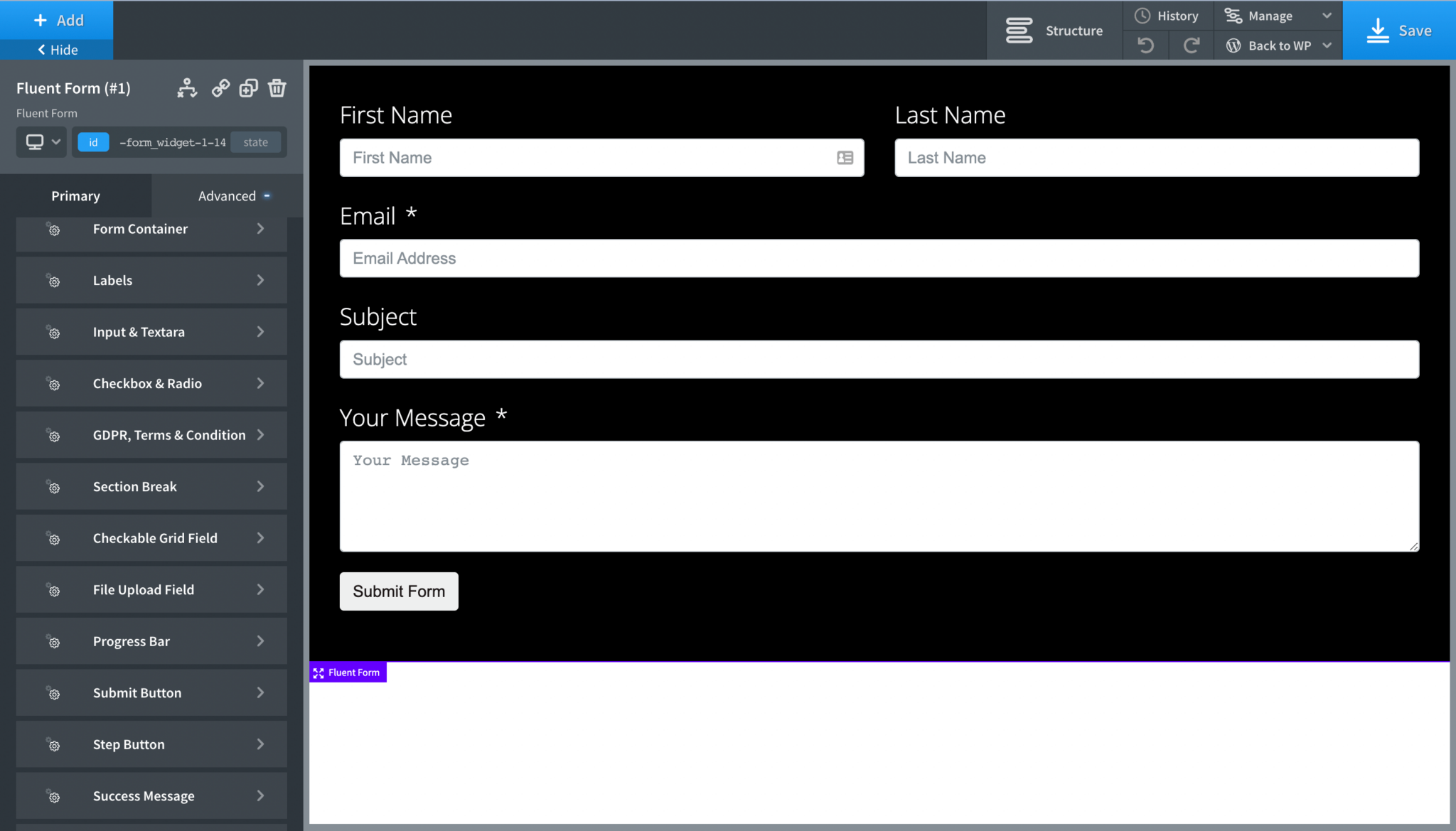This screenshot has height=831, width=1456.
Task: Click the extend styles flowchart icon
Action: point(186,88)
